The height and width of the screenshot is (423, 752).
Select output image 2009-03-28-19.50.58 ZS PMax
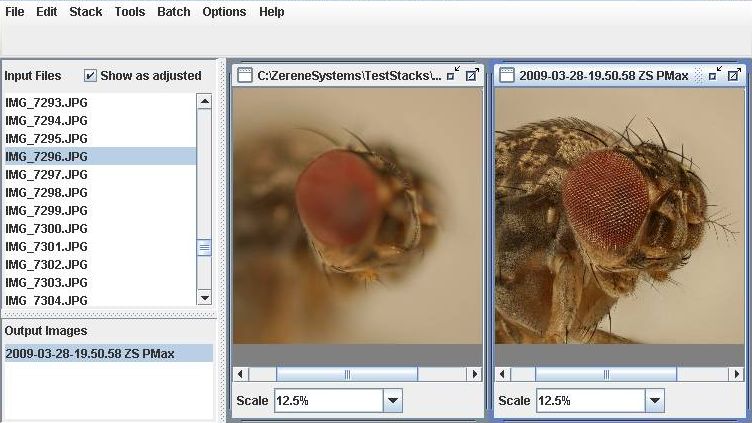click(x=108, y=353)
